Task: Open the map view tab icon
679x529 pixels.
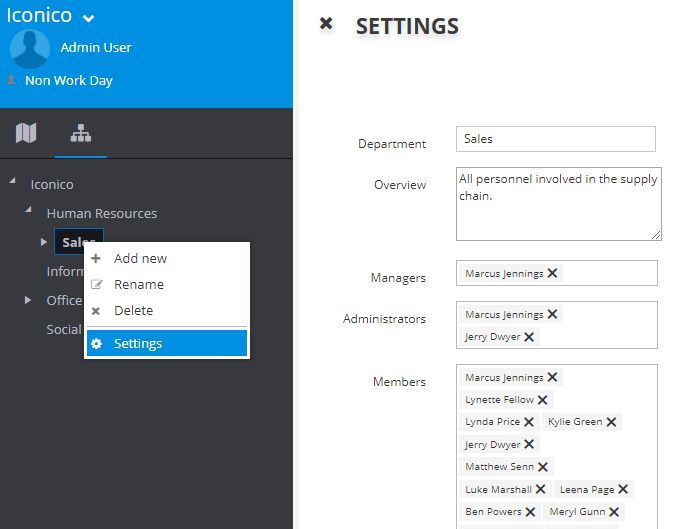Action: pyautogui.click(x=26, y=133)
